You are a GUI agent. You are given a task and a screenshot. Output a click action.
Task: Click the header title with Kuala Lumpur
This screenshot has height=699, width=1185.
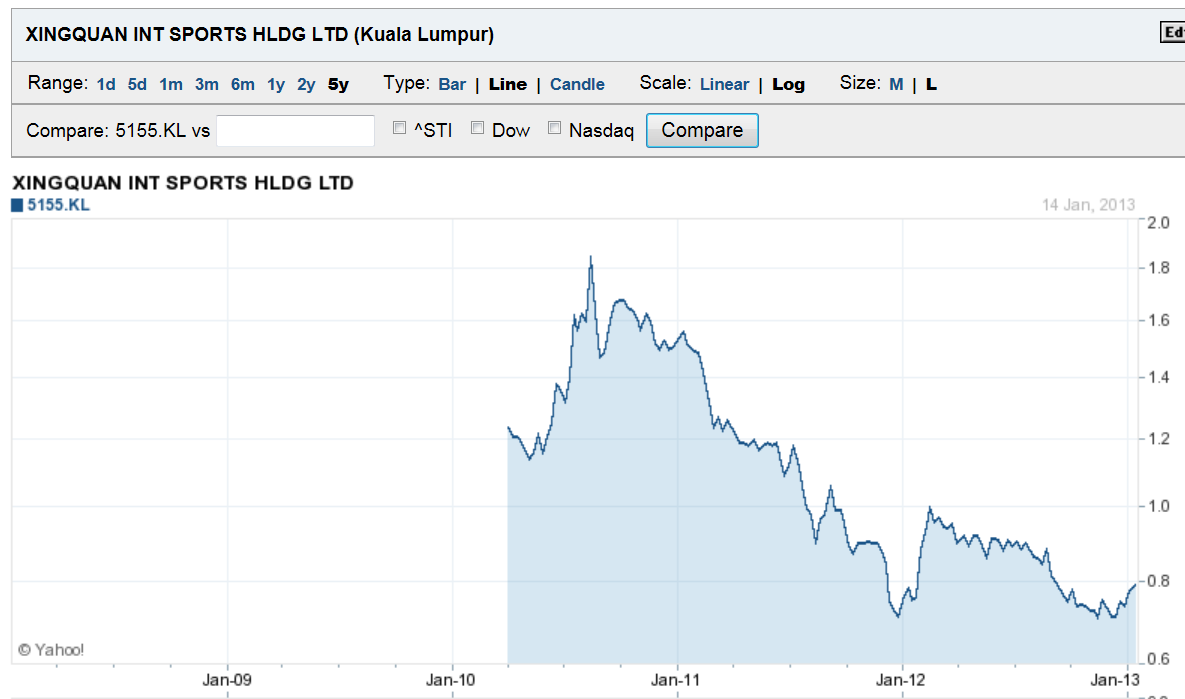coord(259,34)
